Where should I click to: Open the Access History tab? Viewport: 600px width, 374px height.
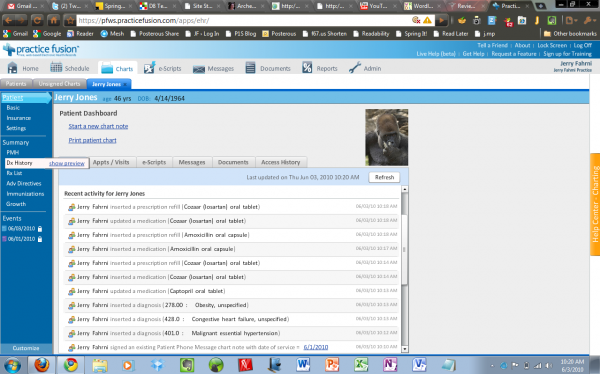(x=280, y=162)
